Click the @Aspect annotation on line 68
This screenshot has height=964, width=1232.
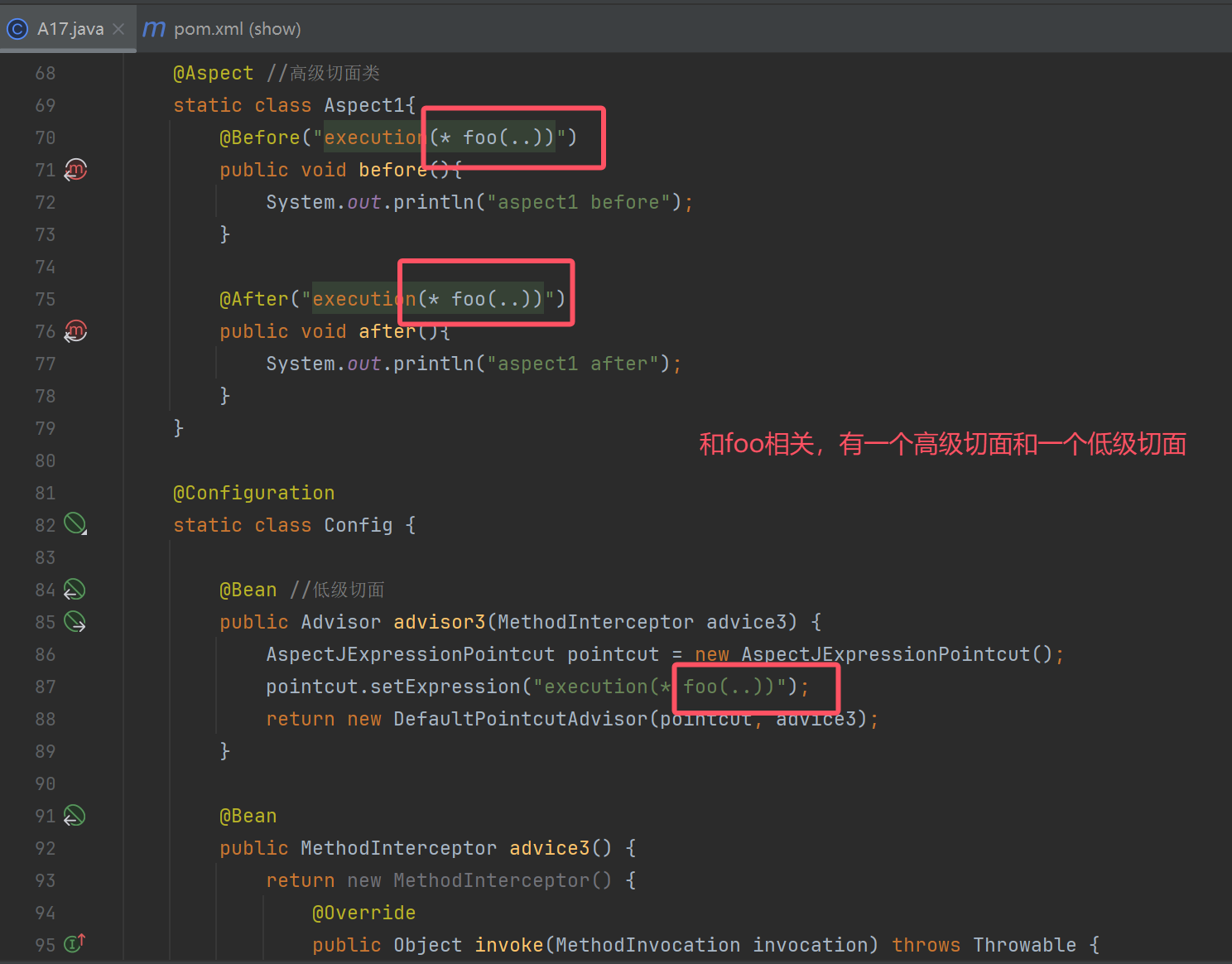coord(214,73)
